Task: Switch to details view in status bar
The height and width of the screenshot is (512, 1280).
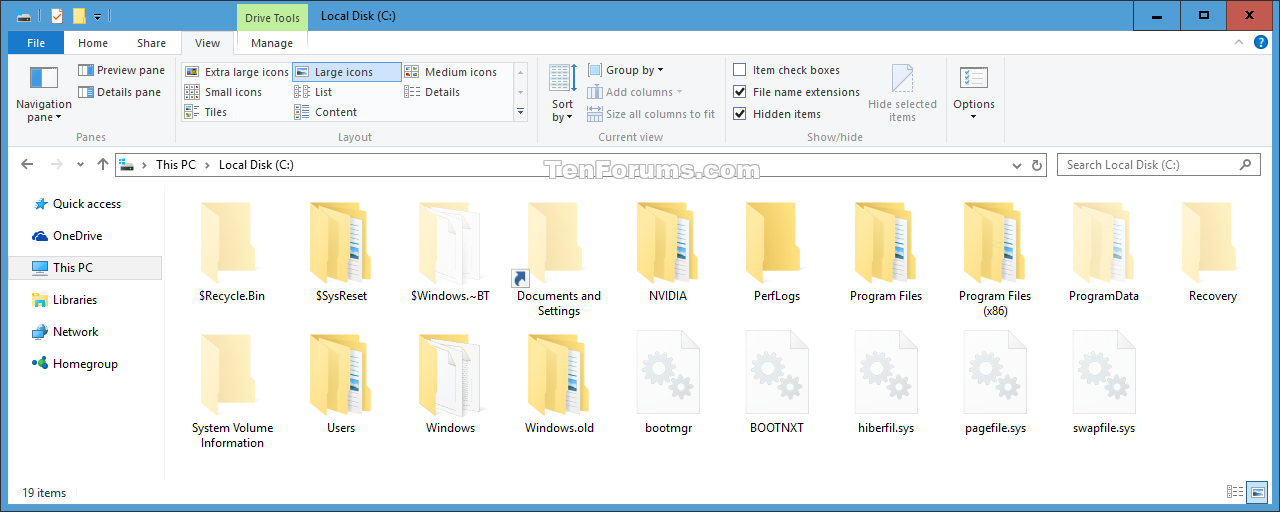Action: tap(1233, 492)
